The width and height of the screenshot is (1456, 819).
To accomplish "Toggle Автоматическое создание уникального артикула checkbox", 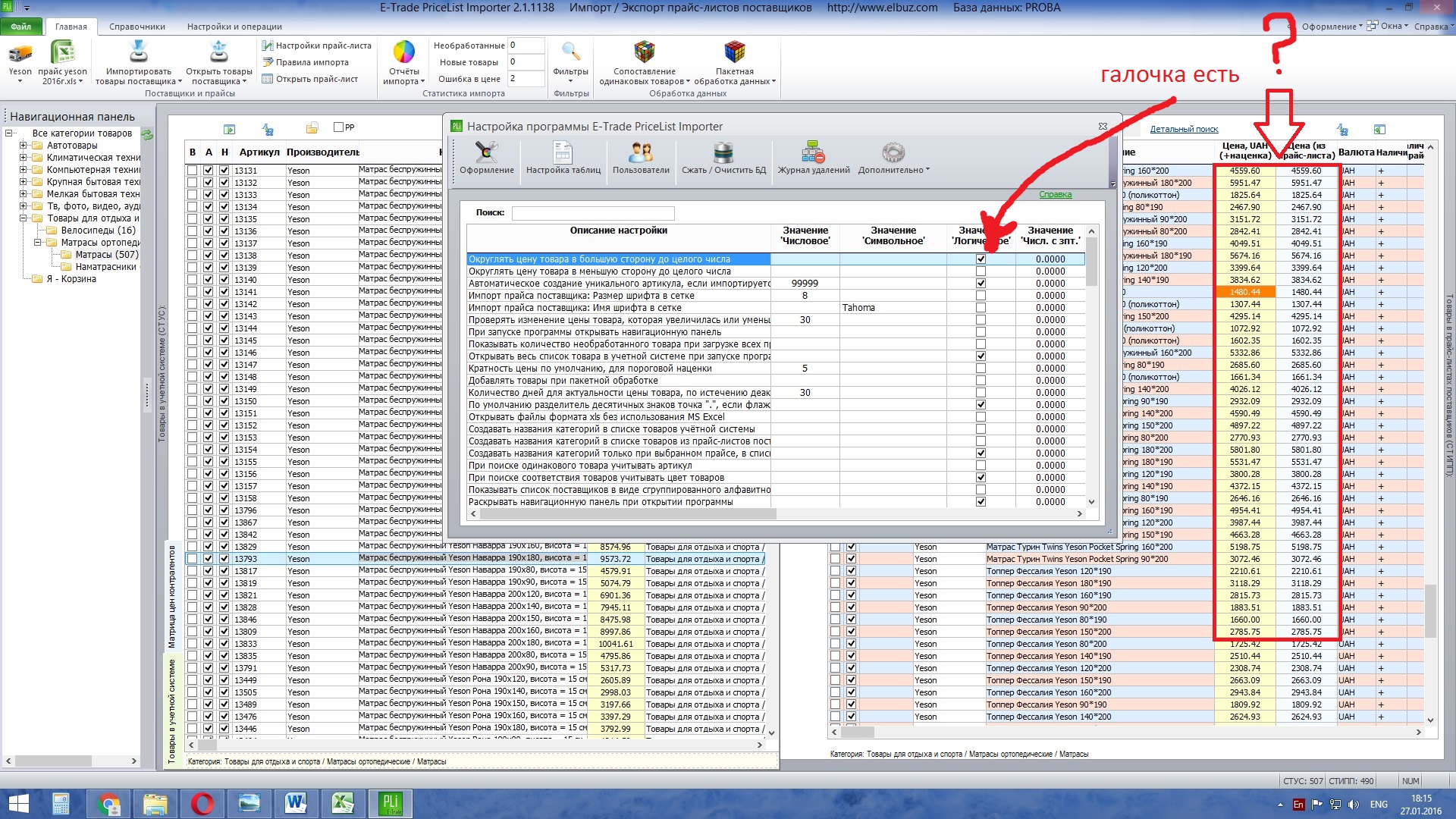I will click(x=981, y=283).
